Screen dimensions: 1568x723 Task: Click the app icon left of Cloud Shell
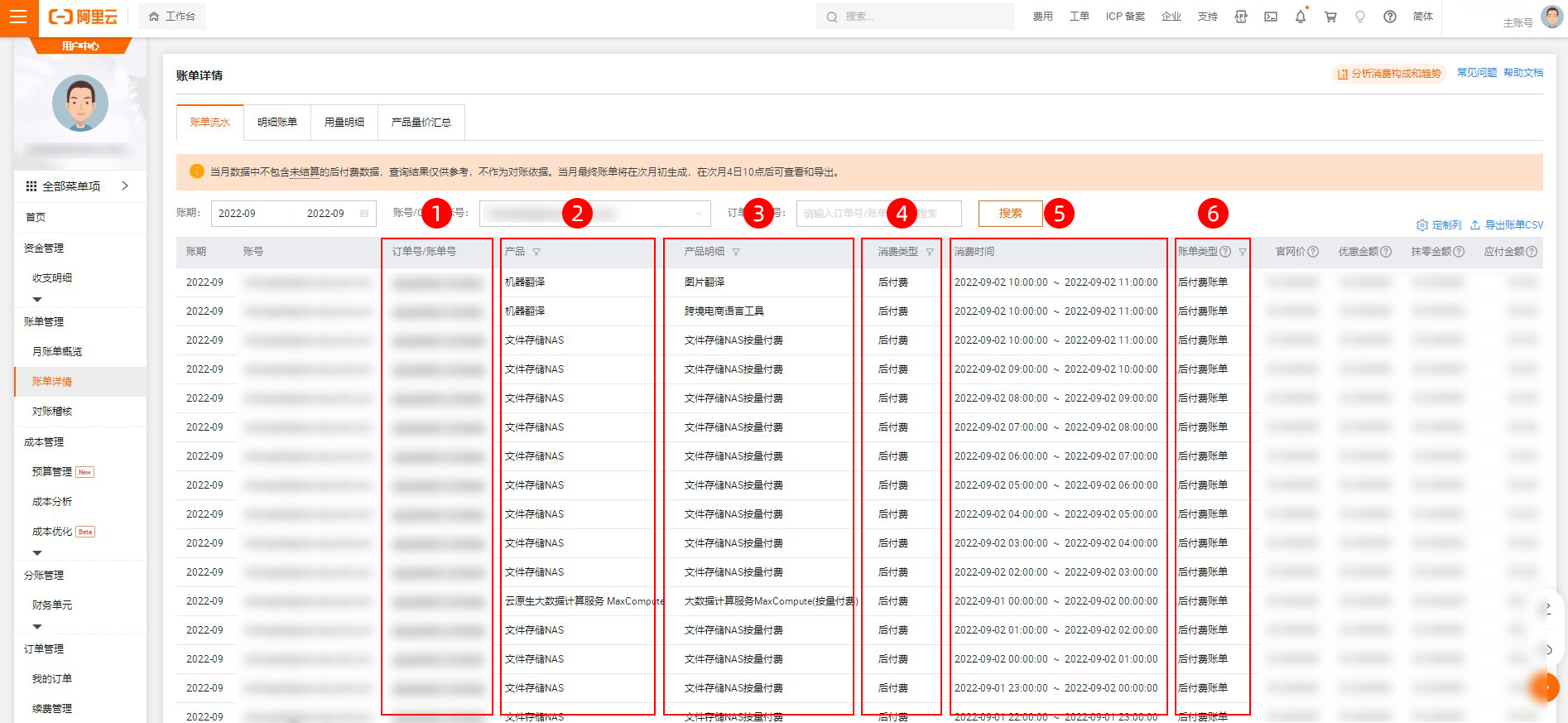click(1241, 17)
